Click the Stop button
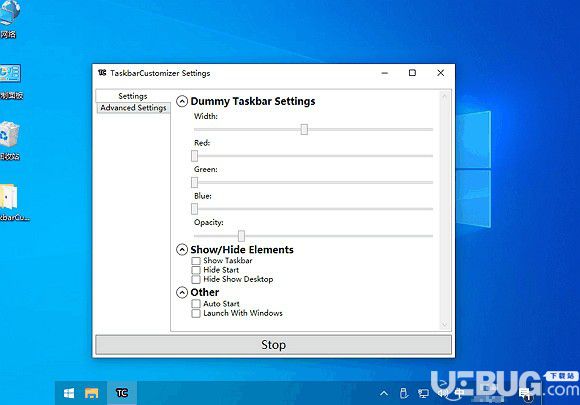This screenshot has height=405, width=580. pyautogui.click(x=273, y=345)
